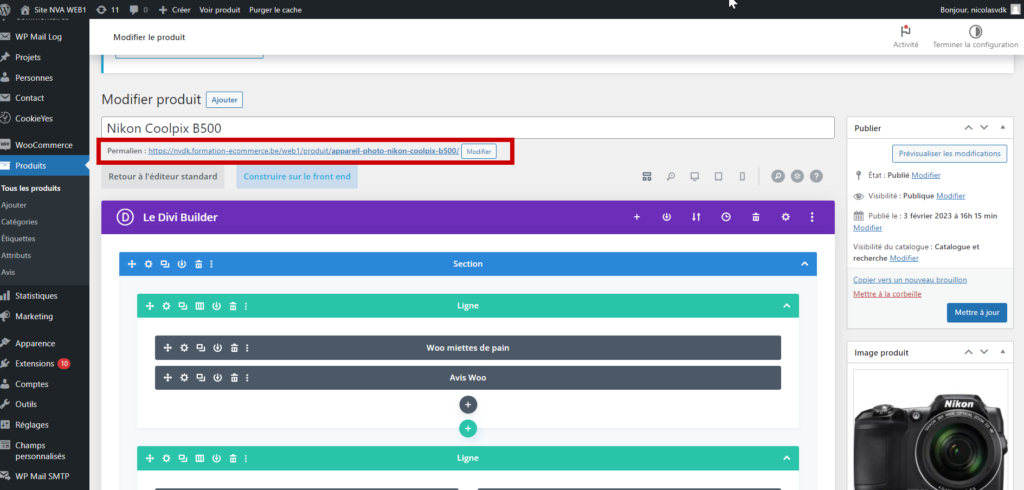Click Purger le cache in admin bar
Image resolution: width=1024 pixels, height=490 pixels.
tap(276, 10)
